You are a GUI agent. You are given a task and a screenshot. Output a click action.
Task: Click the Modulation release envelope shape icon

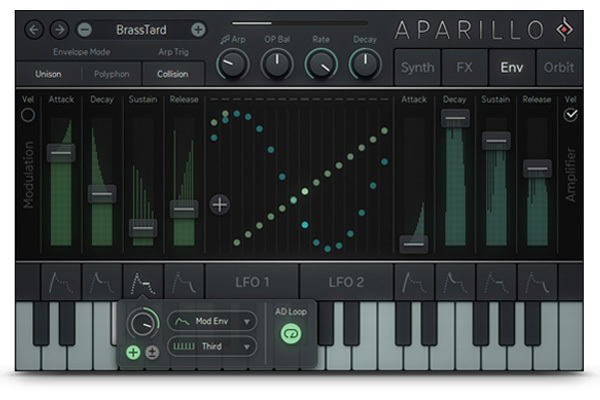coord(184,282)
